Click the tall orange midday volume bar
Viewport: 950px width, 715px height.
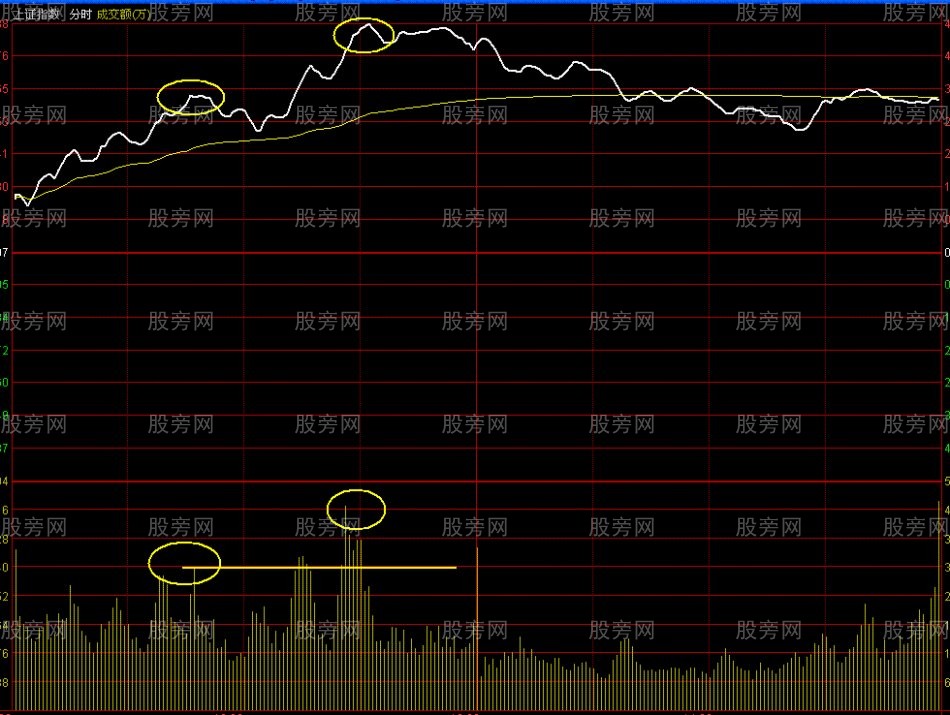pyautogui.click(x=477, y=628)
